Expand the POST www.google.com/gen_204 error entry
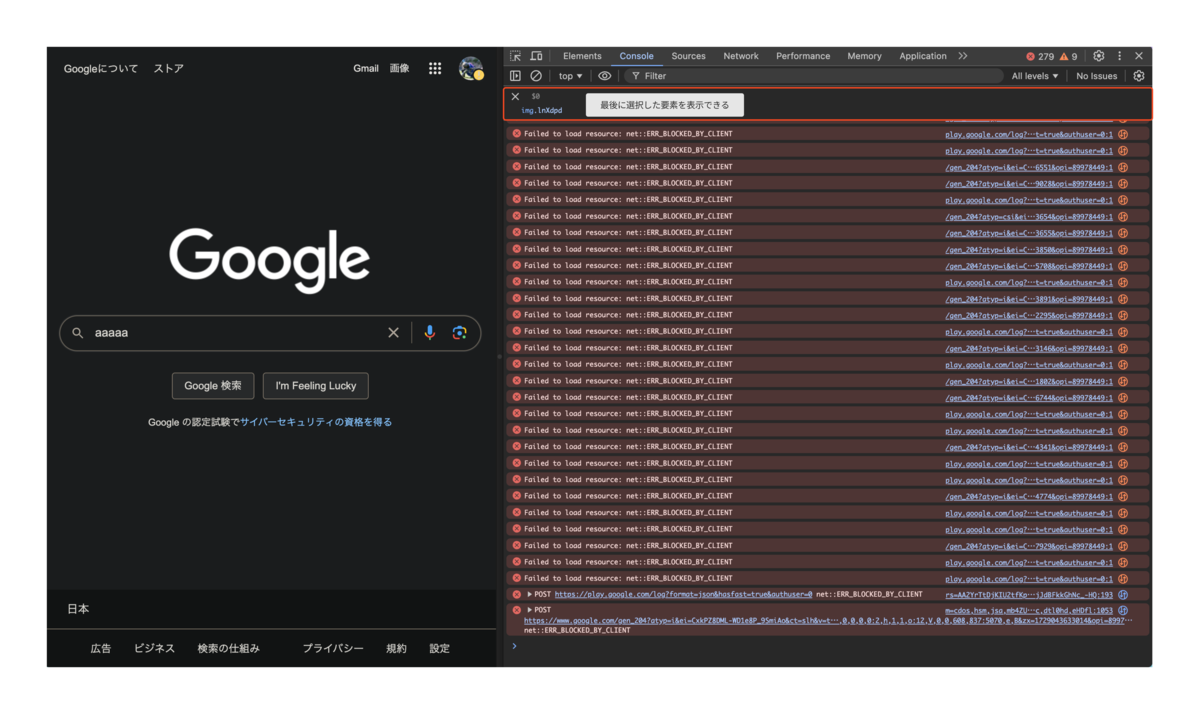This screenshot has width=1200, height=714. (530, 610)
